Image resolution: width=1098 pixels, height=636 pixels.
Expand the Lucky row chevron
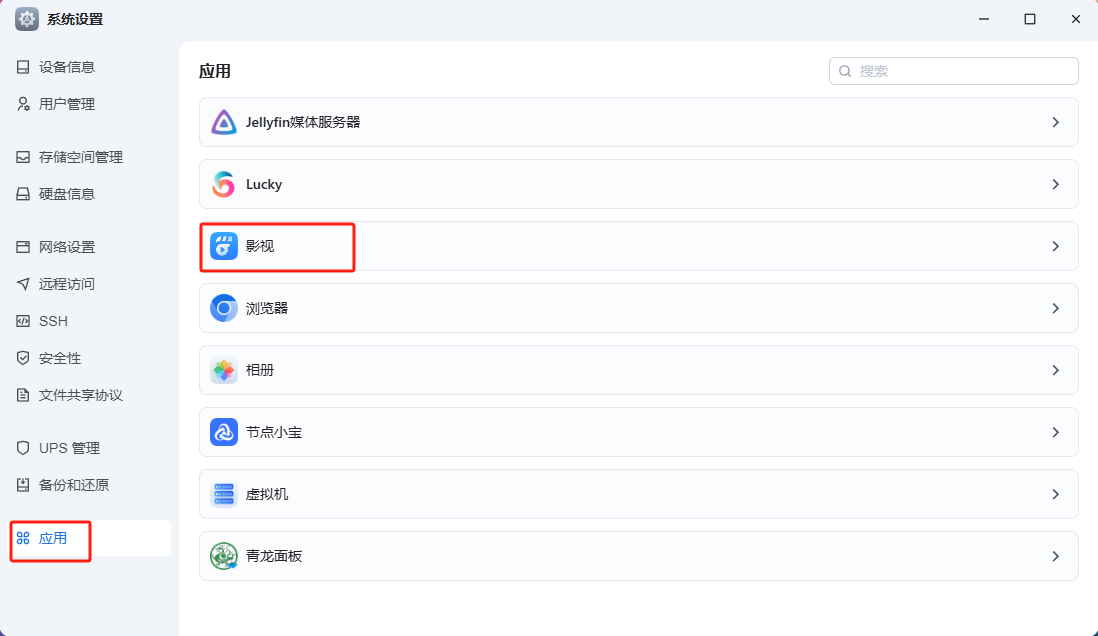(1055, 184)
